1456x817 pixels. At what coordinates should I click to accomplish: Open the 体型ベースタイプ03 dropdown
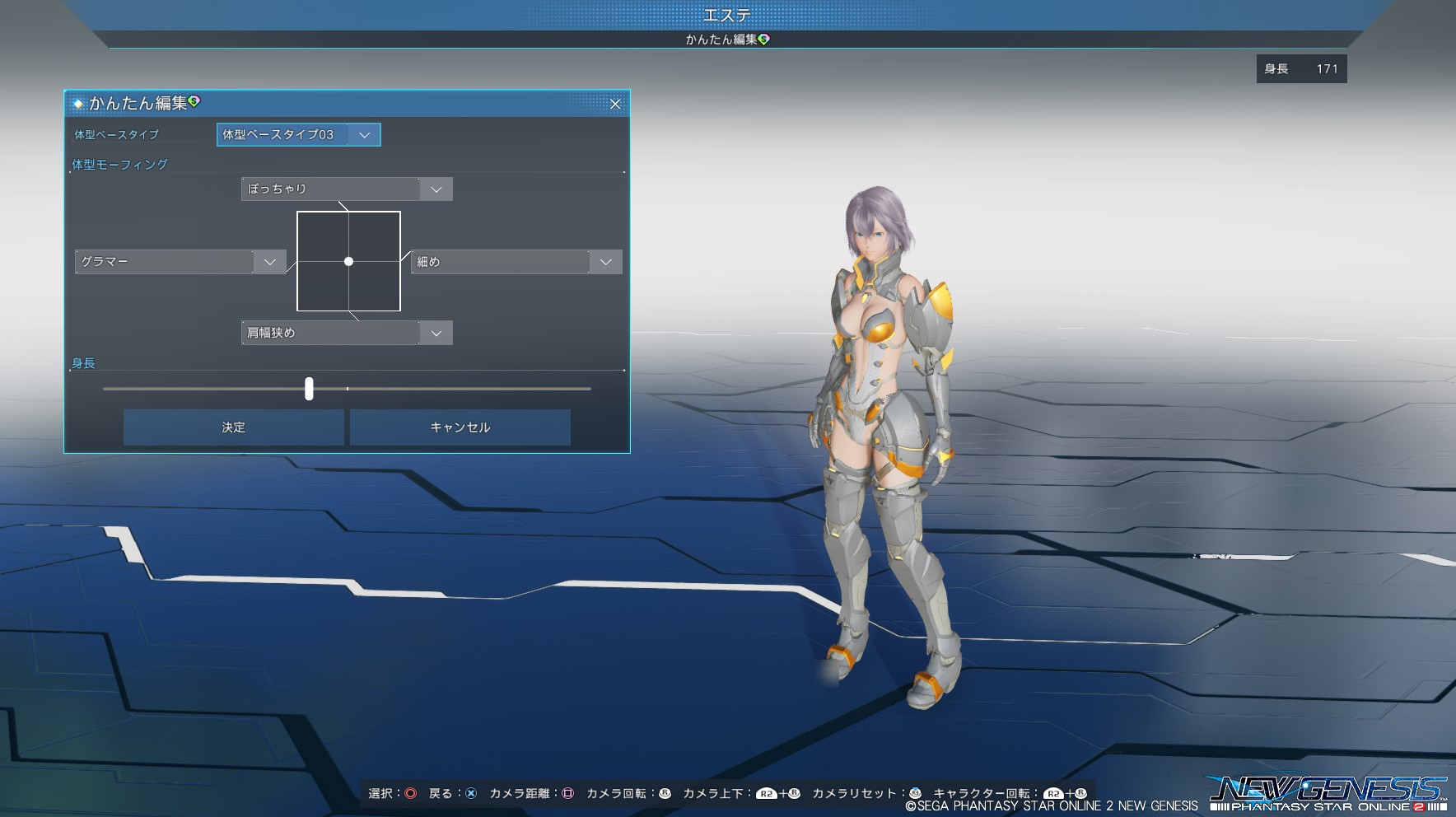(x=298, y=134)
